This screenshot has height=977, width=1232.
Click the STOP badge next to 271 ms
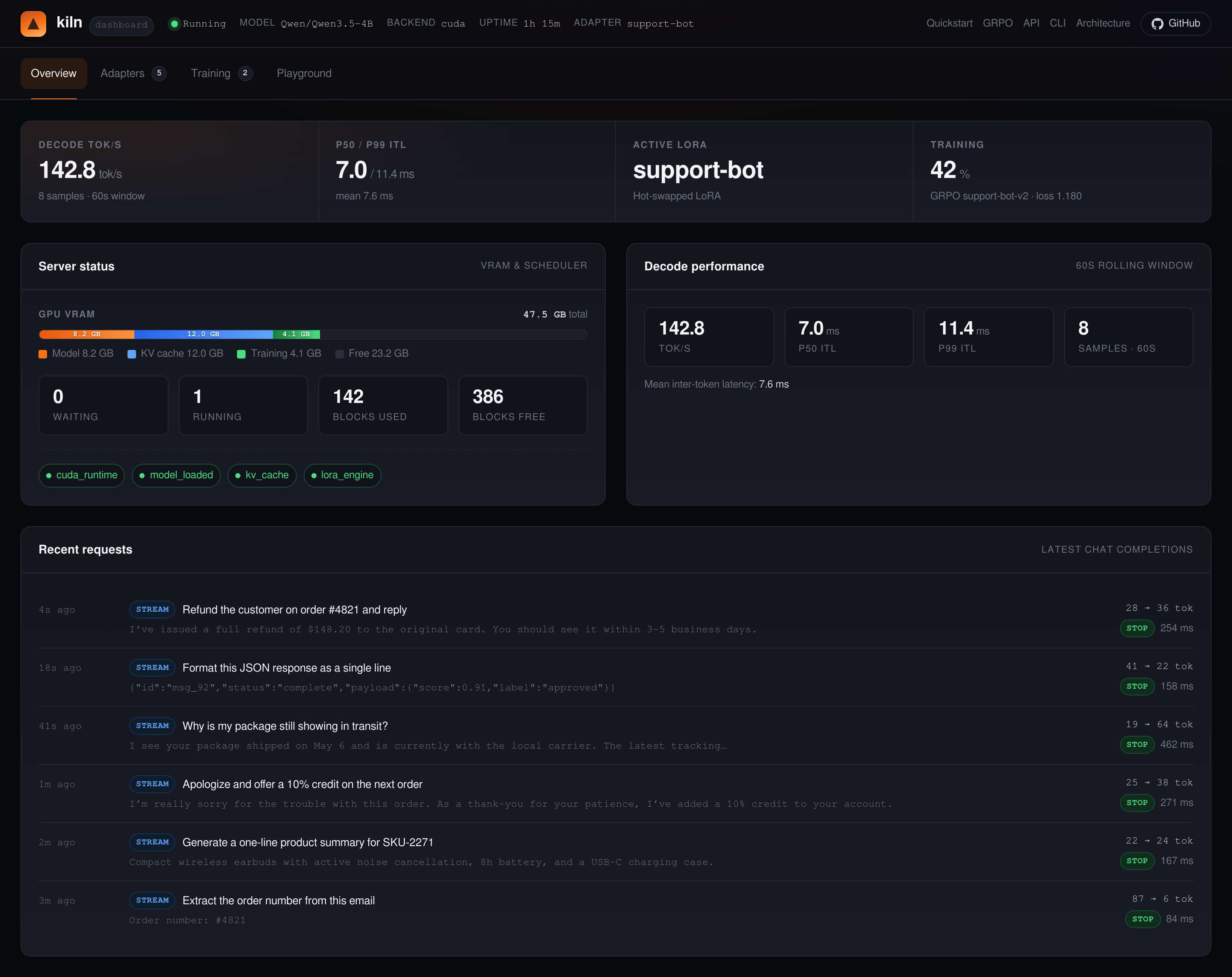pyautogui.click(x=1137, y=803)
